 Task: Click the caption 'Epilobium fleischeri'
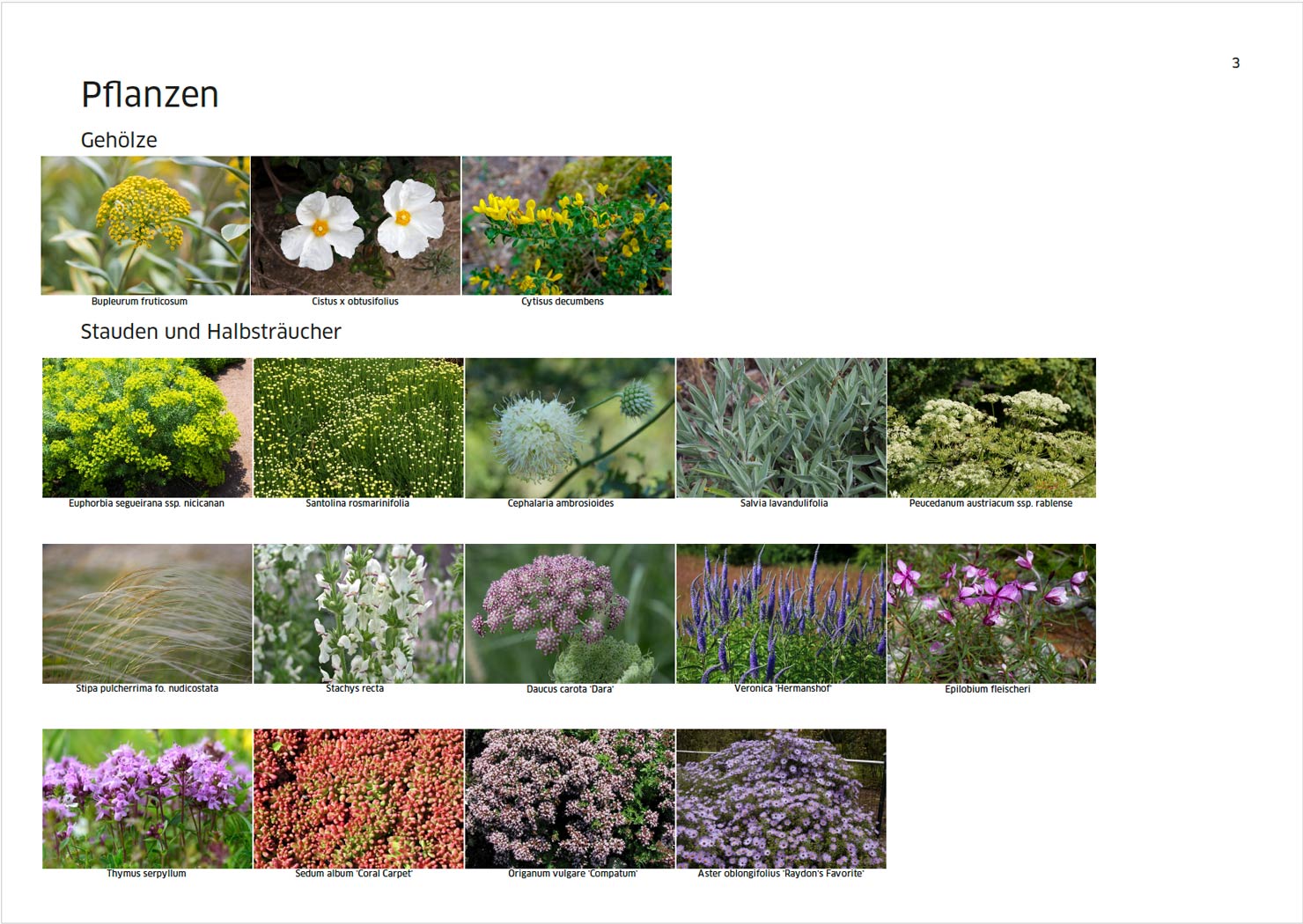pyautogui.click(x=988, y=689)
